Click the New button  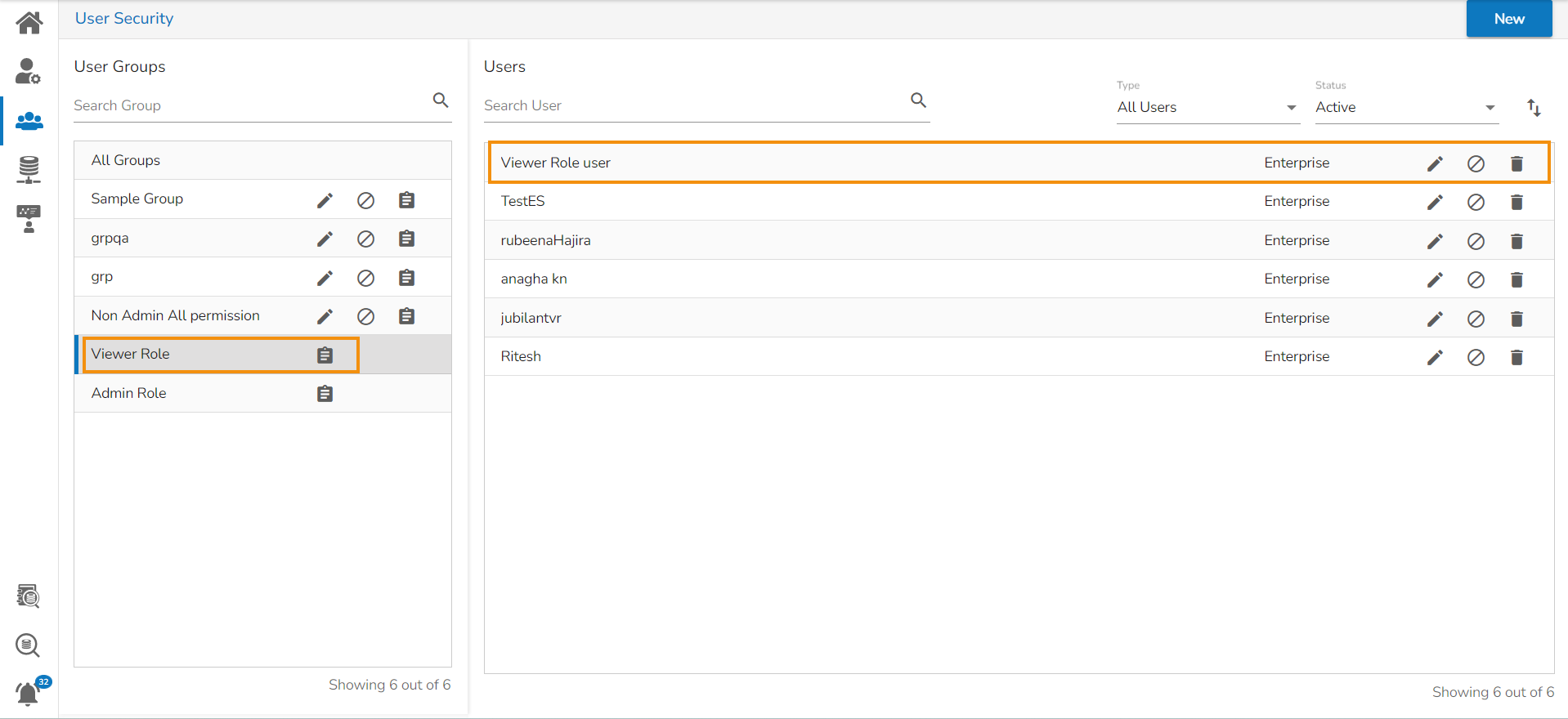1508,19
